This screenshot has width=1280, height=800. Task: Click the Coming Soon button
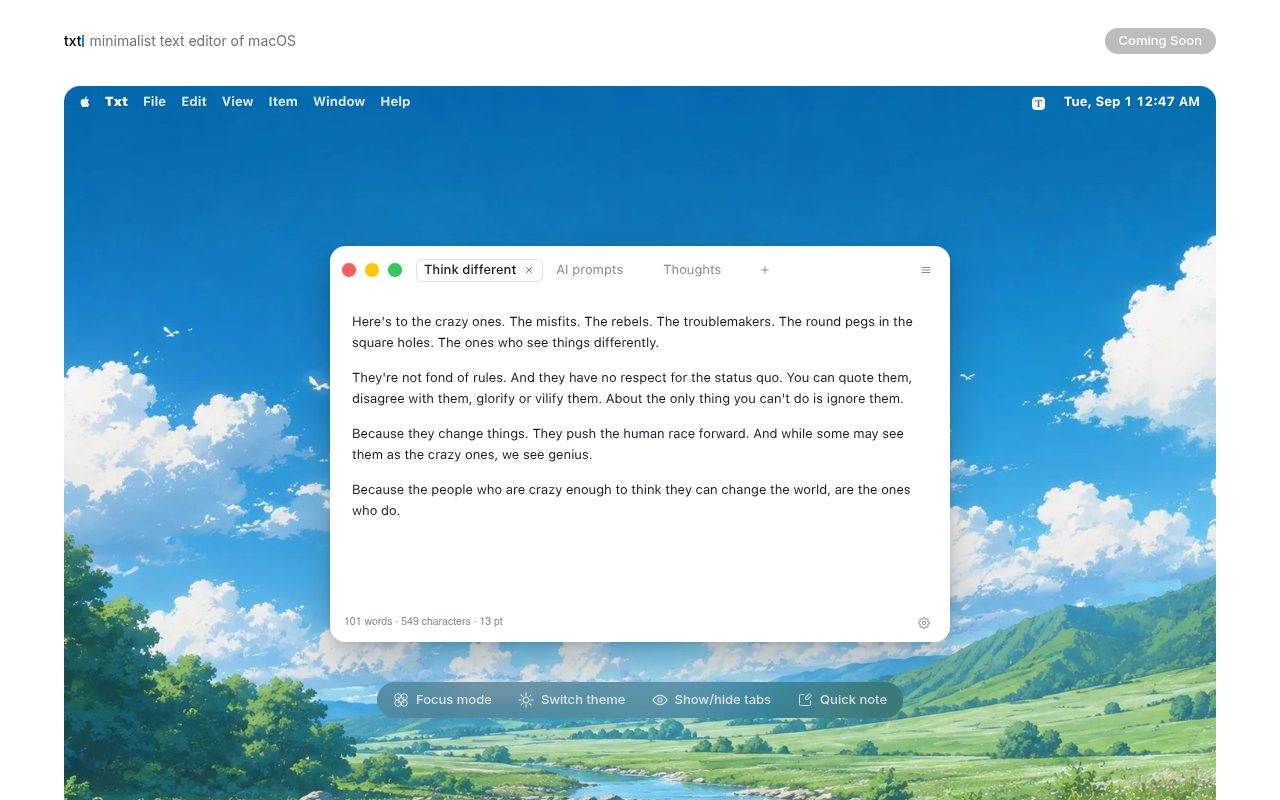click(1160, 41)
